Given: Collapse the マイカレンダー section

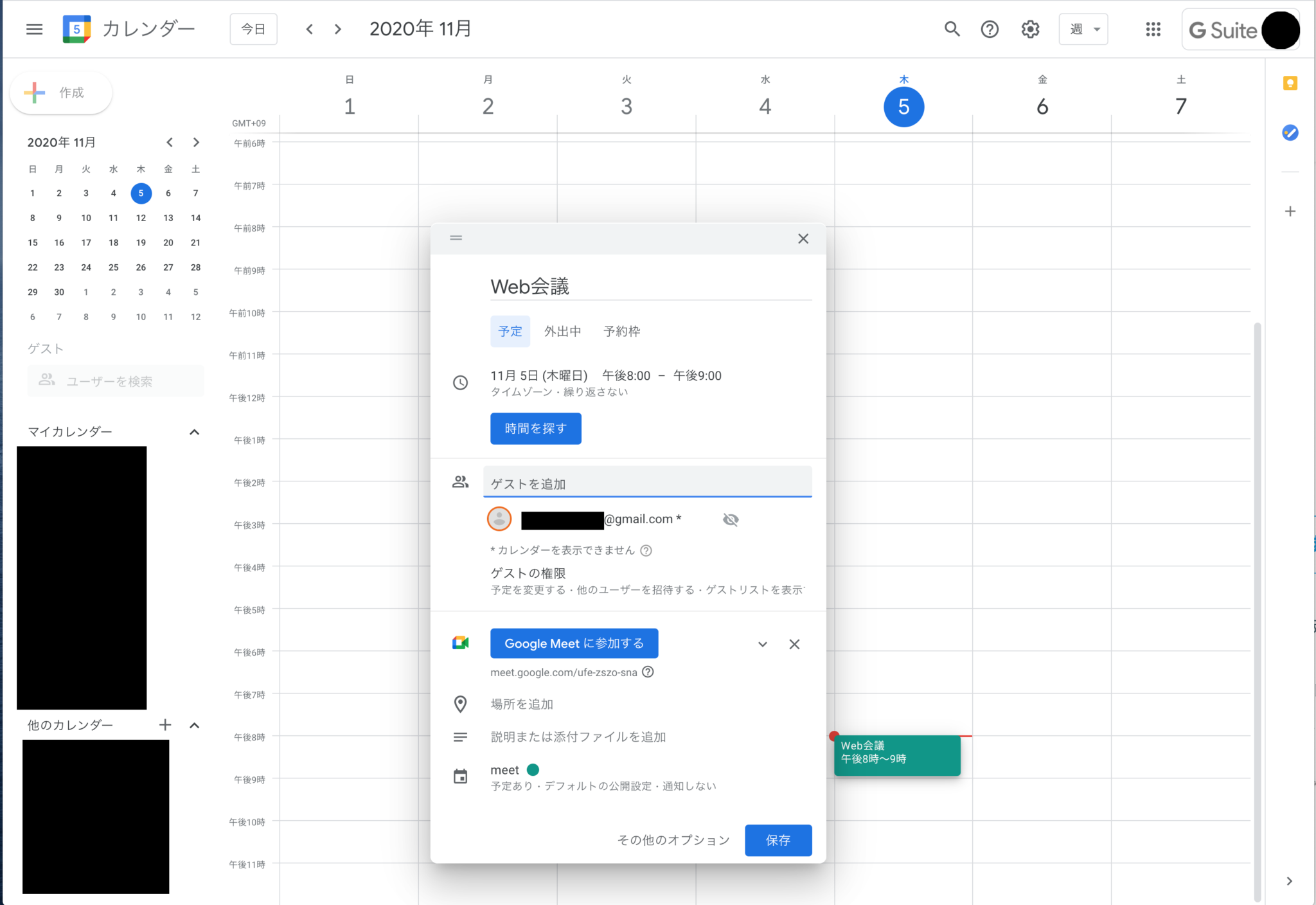Looking at the screenshot, I should point(194,432).
